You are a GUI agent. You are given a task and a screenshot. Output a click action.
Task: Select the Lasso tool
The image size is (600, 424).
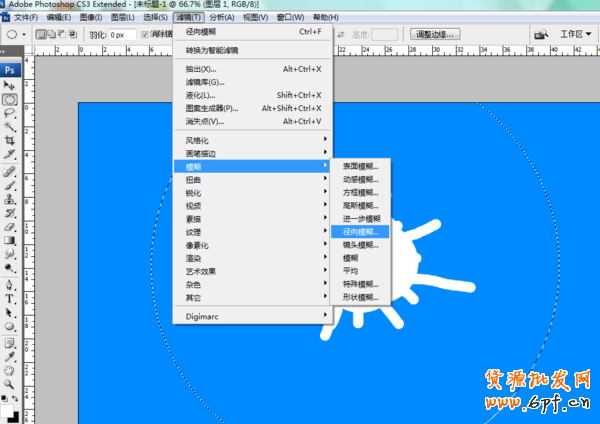[9, 114]
